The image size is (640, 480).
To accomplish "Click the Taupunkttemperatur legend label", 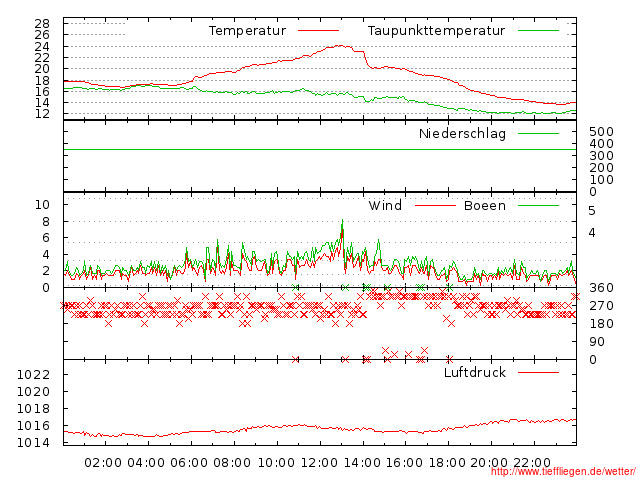I will tap(436, 31).
